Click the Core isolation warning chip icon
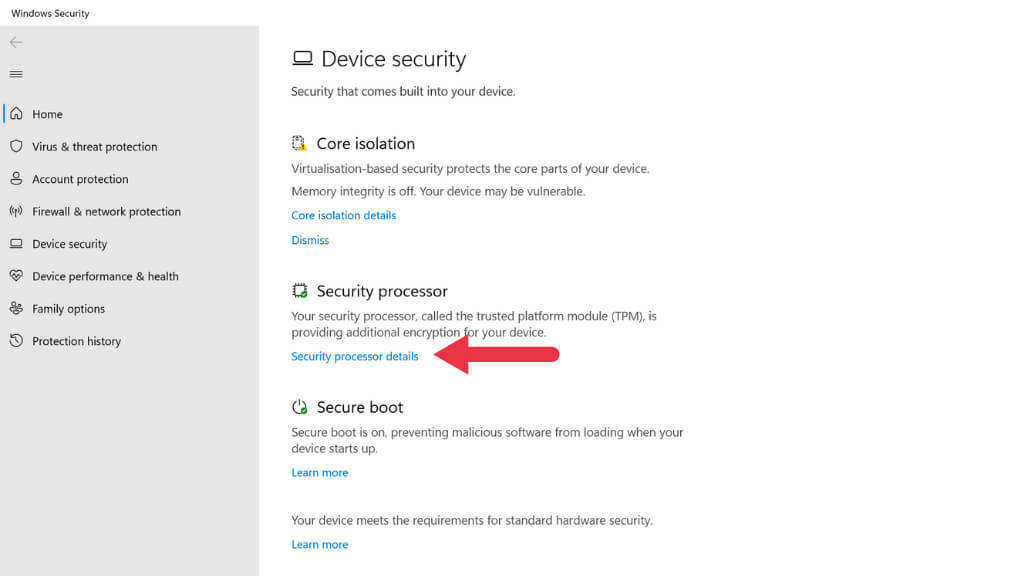Viewport: 1024px width, 576px height. [x=299, y=143]
